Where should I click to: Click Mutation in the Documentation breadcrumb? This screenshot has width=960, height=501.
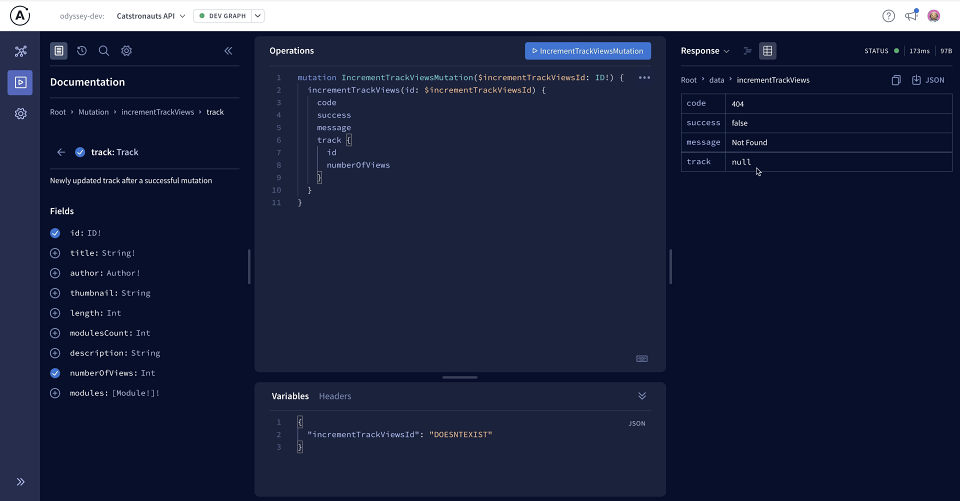click(94, 112)
